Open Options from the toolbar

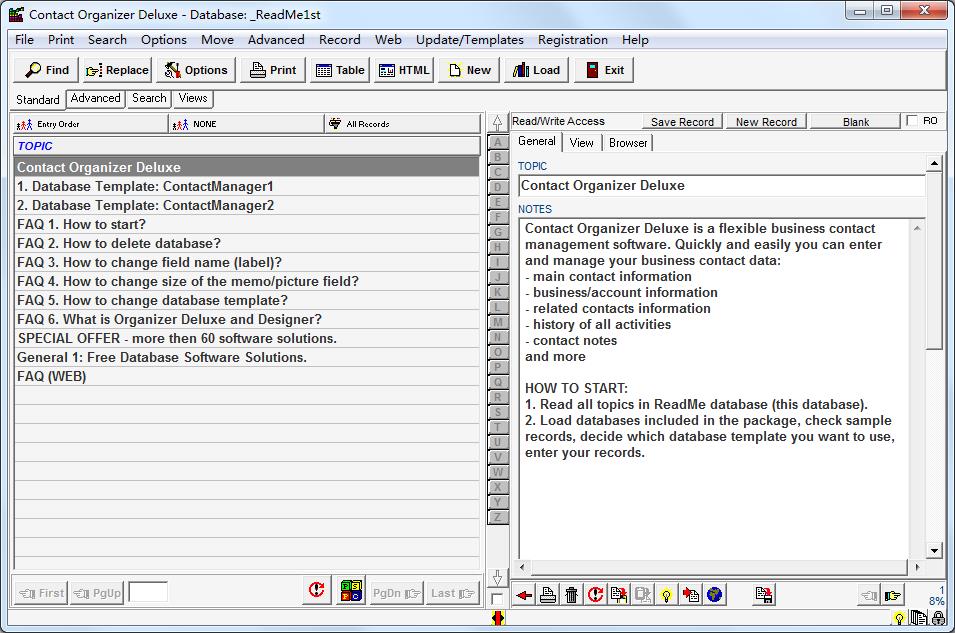pos(196,70)
